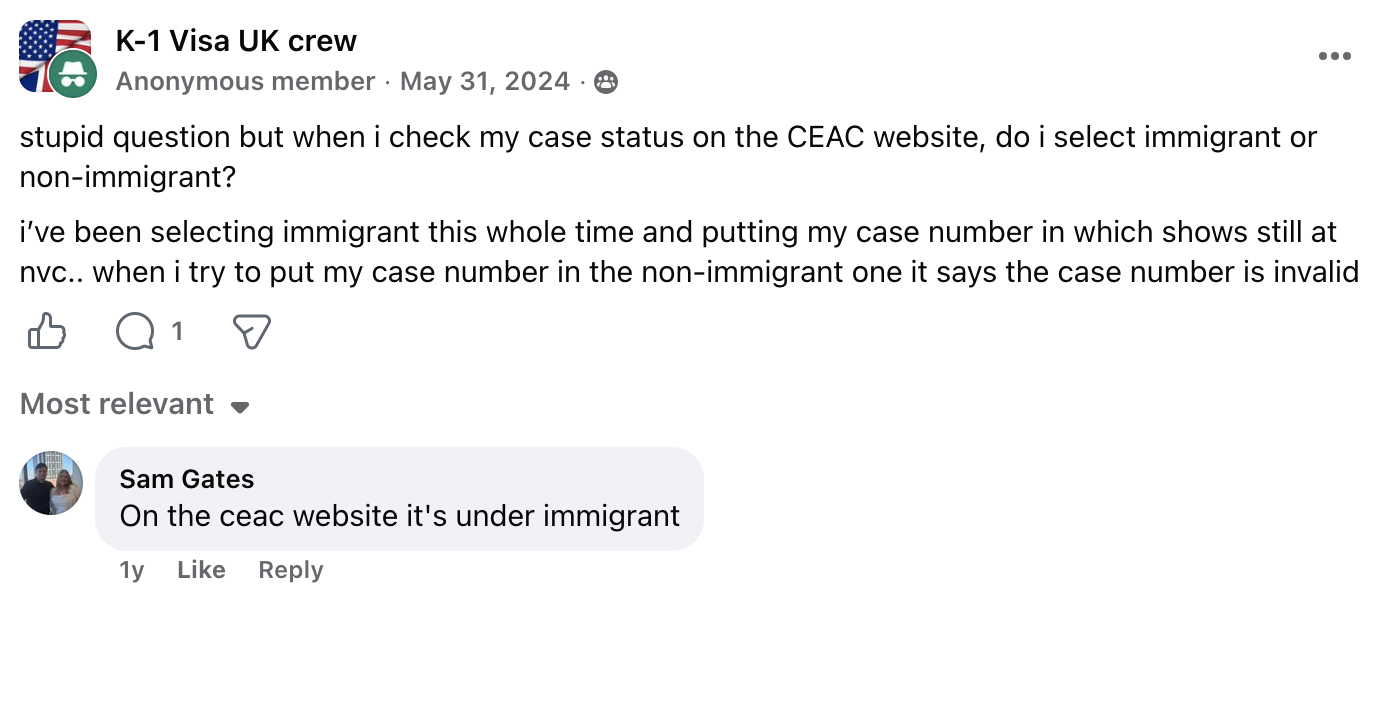
Task: Click the Anonymous member label
Action: tap(245, 81)
